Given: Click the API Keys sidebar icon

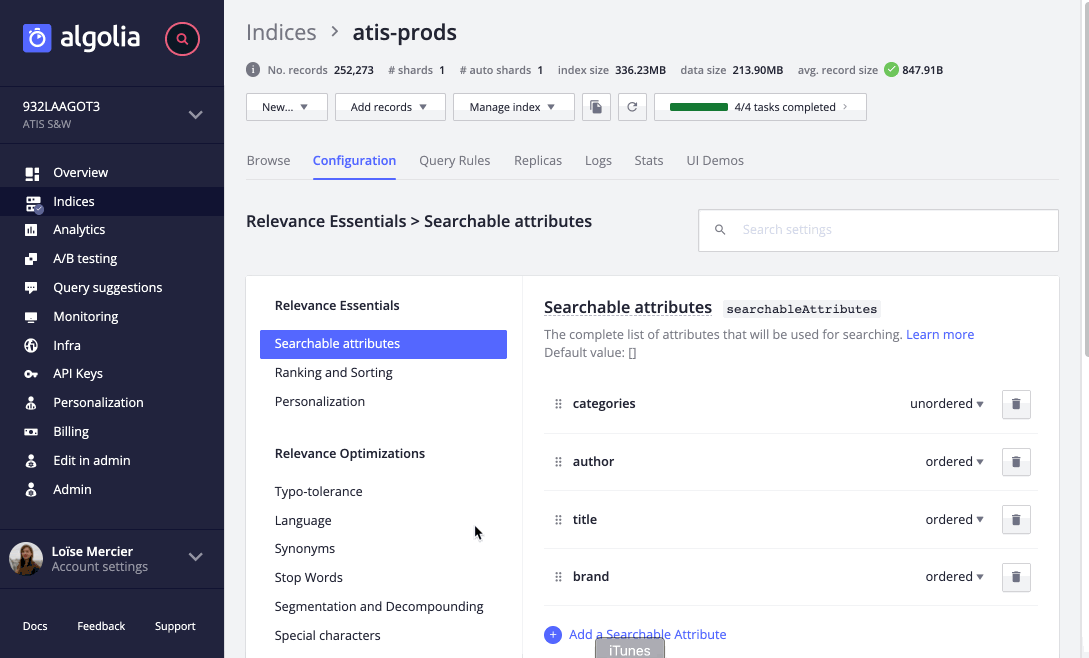Looking at the screenshot, I should pos(31,373).
